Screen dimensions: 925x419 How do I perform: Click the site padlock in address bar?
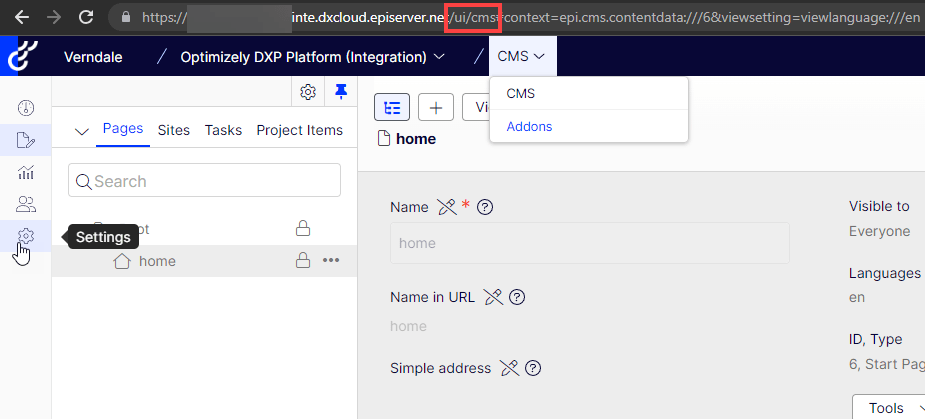click(126, 17)
